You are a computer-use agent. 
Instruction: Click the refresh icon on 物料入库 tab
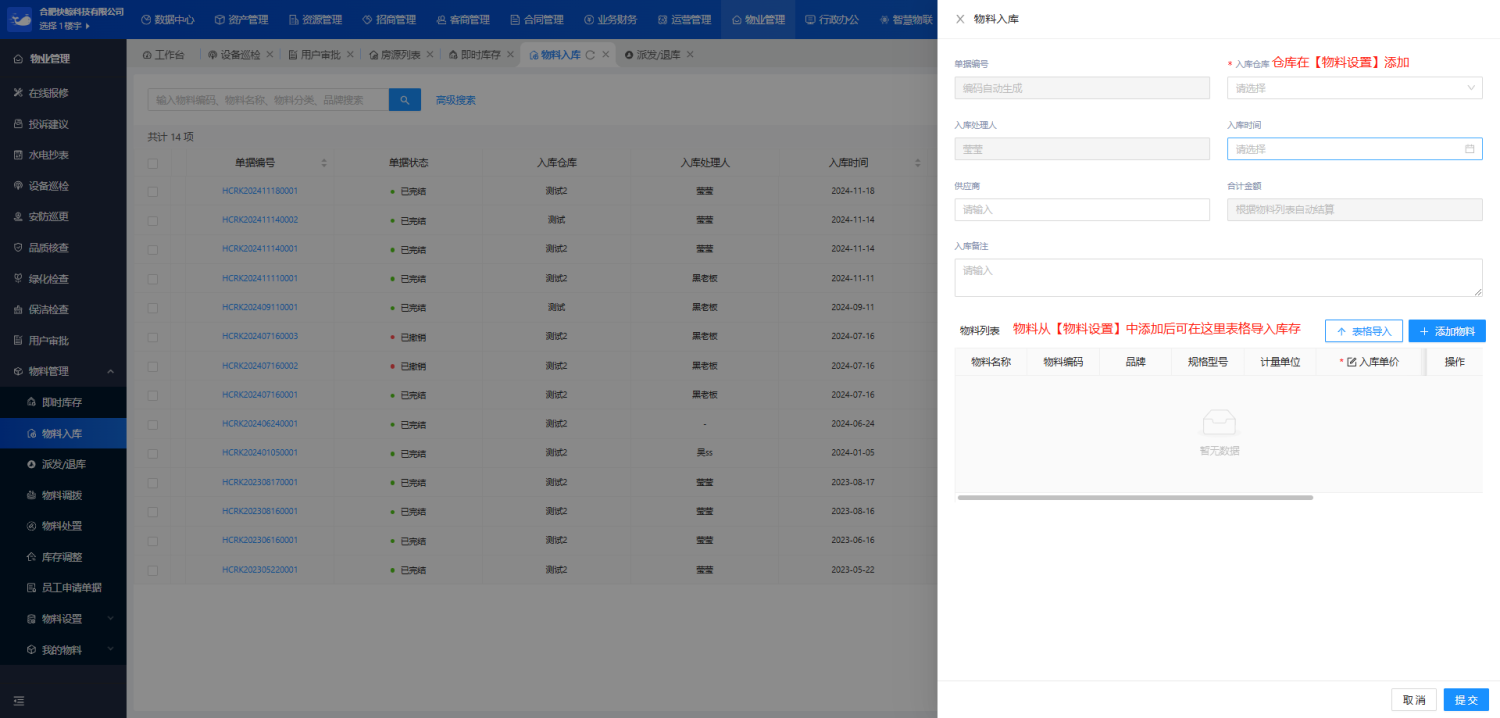coord(590,54)
